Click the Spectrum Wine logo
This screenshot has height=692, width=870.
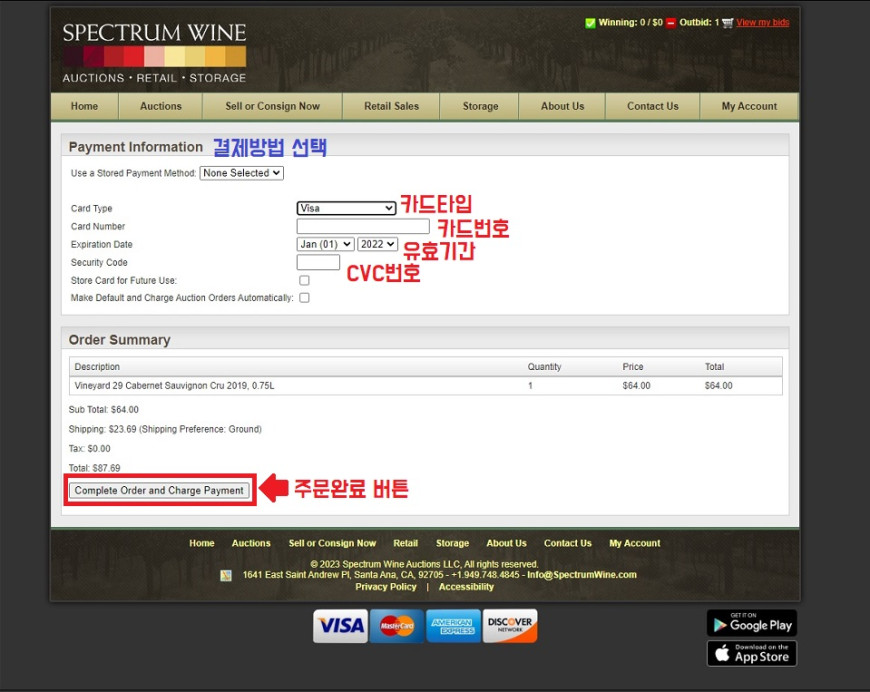154,53
